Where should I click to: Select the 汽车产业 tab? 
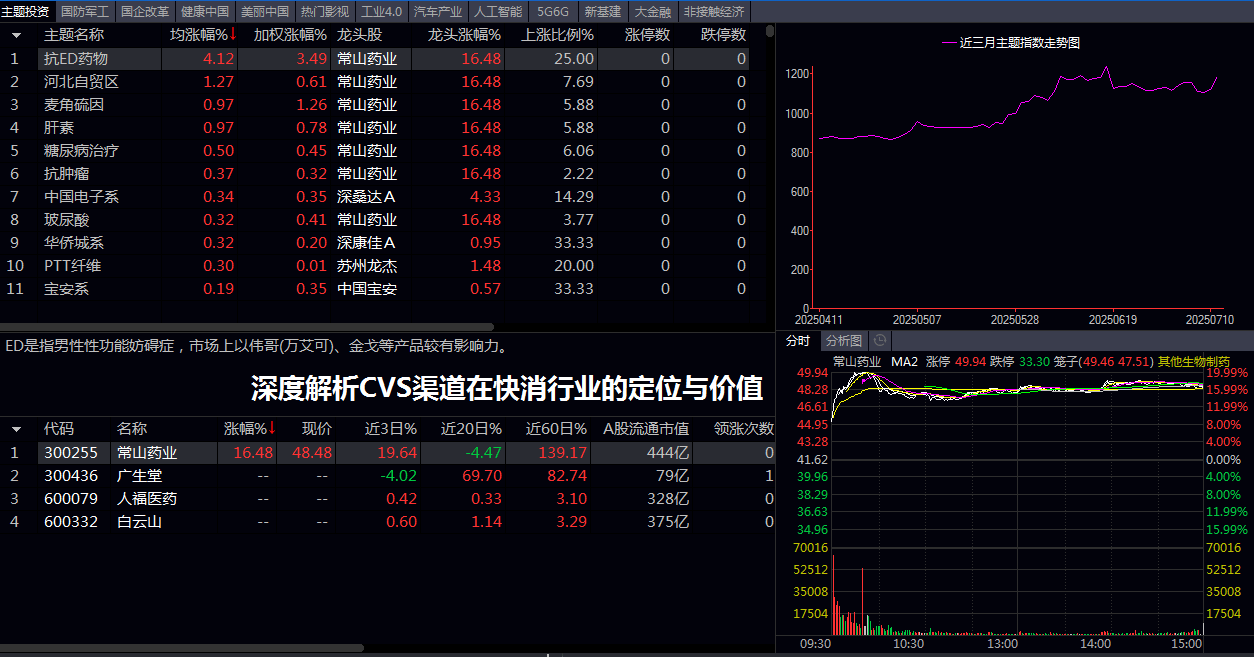point(438,12)
